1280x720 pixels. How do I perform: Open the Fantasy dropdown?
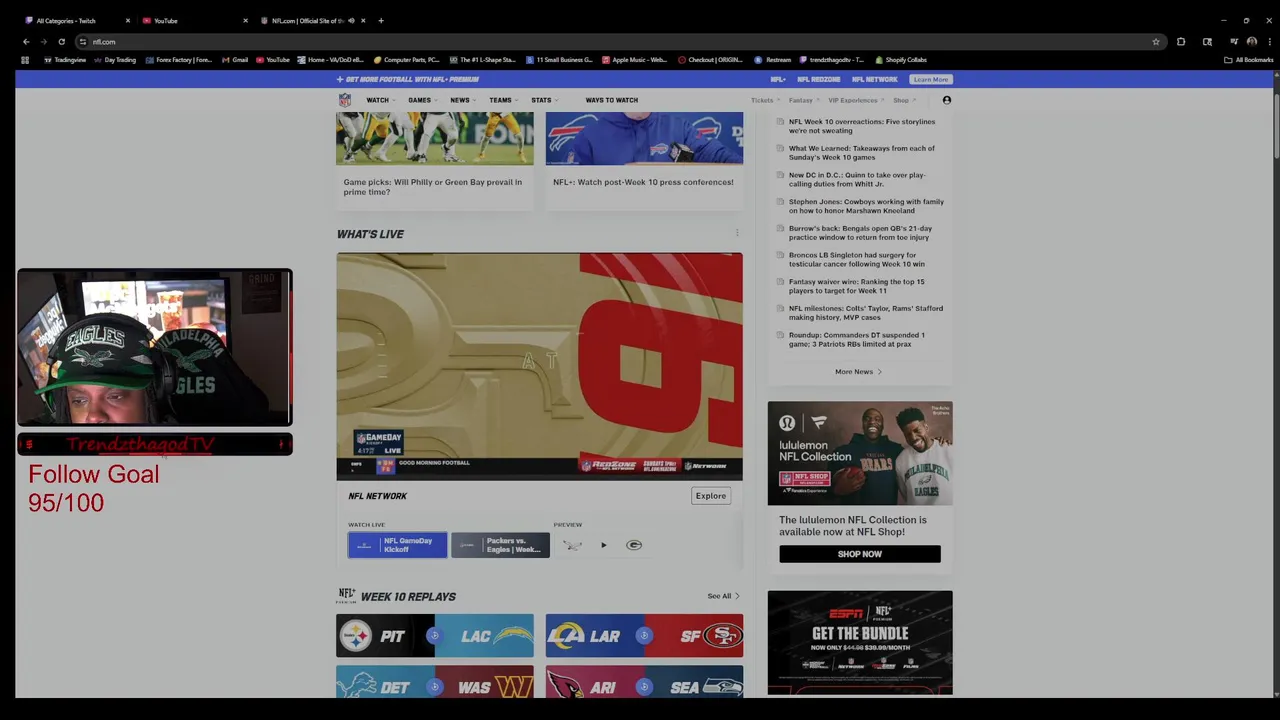tap(803, 100)
